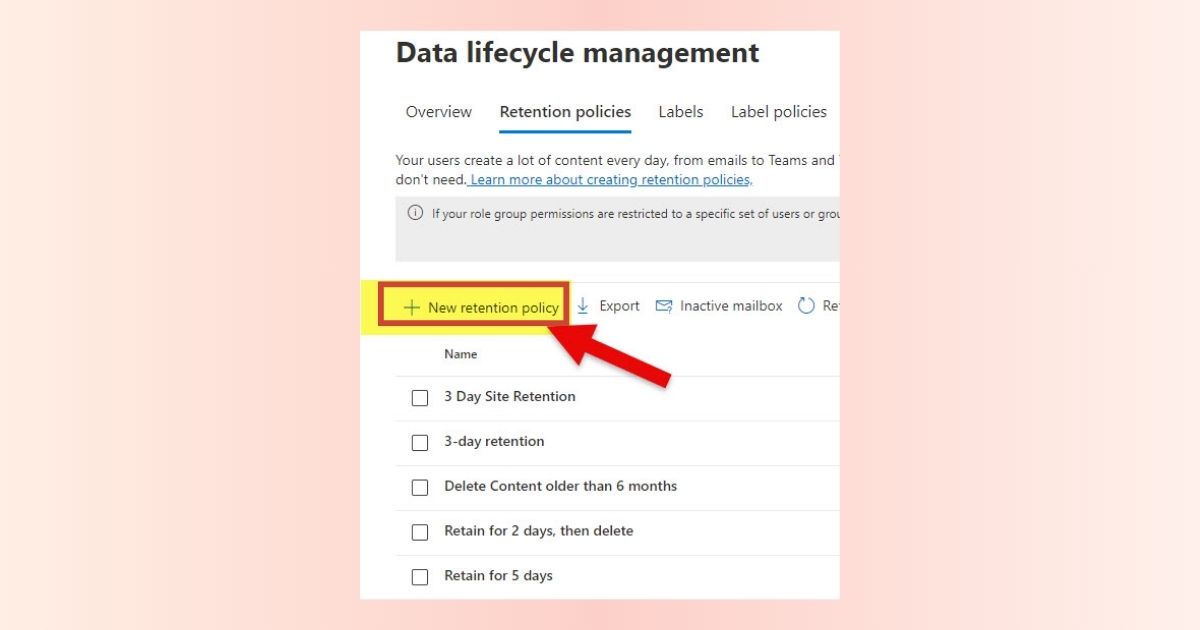This screenshot has height=630, width=1200.
Task: Click the info circle icon in banner
Action: pos(415,213)
